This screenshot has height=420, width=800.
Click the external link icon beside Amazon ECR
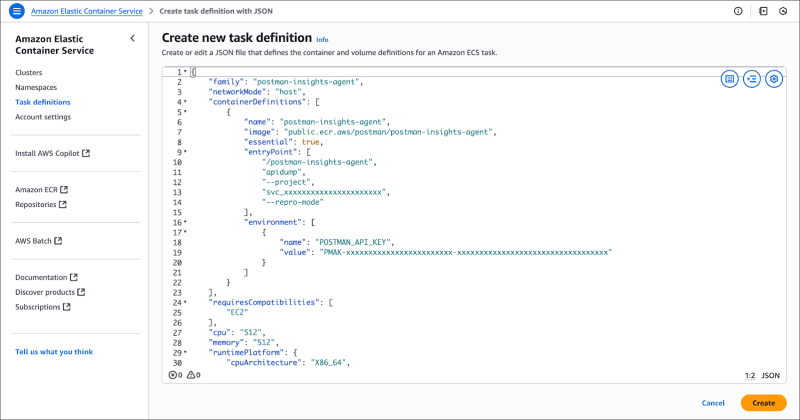tap(64, 189)
